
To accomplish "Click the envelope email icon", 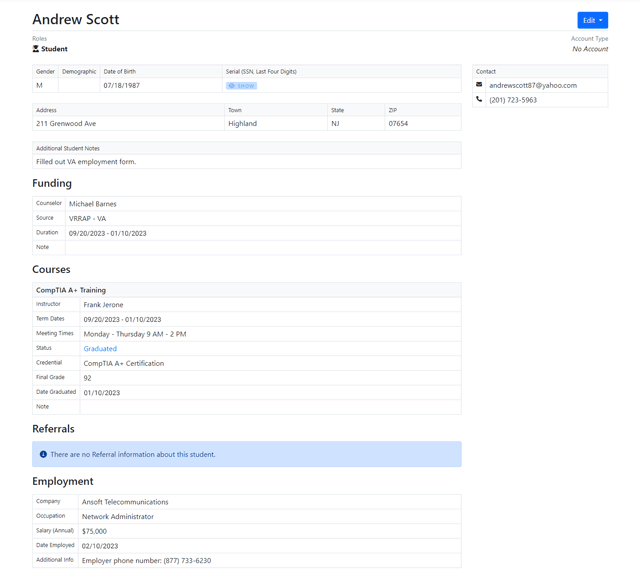I will pyautogui.click(x=479, y=85).
